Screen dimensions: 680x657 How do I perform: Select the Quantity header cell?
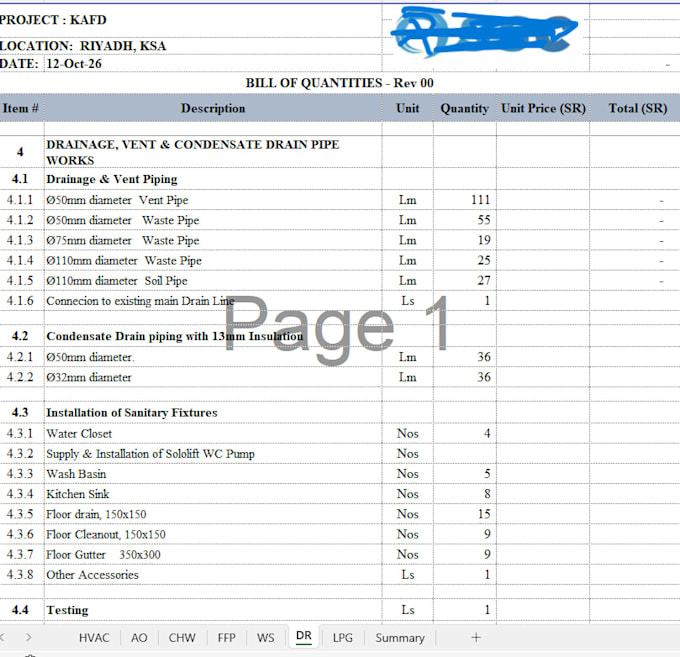pos(464,108)
